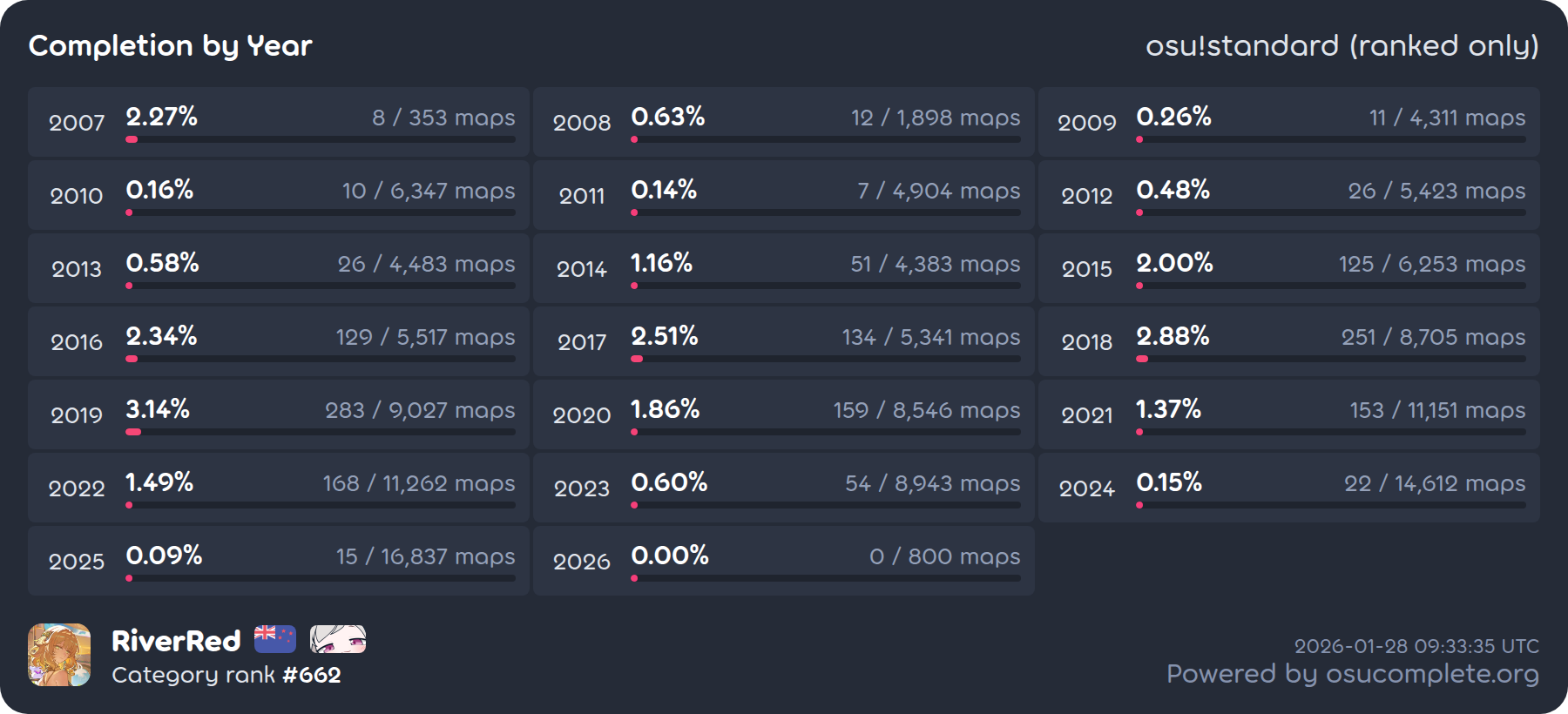The width and height of the screenshot is (1568, 714).
Task: Click the 2026 year label
Action: 582,562
